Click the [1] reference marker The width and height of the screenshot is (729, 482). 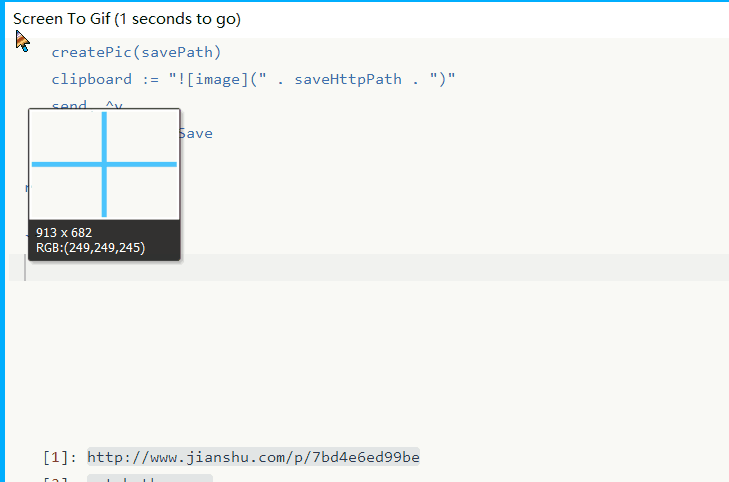57,458
